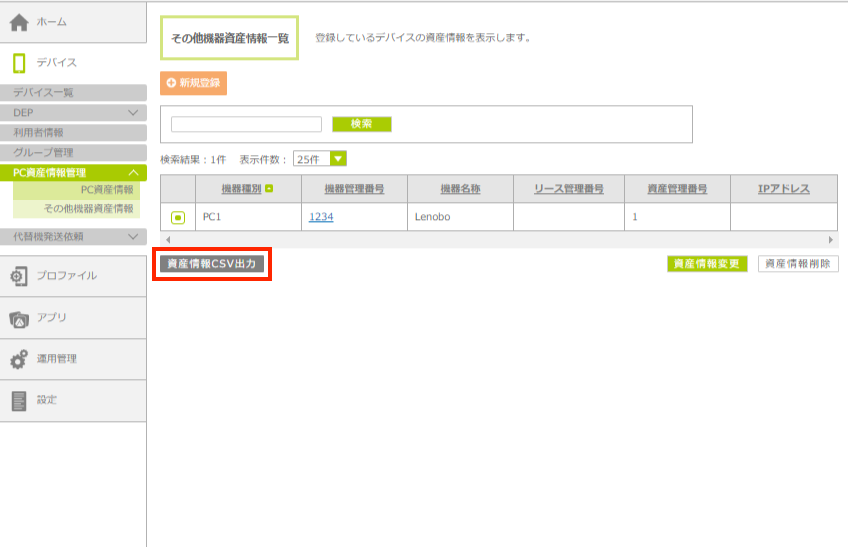The height and width of the screenshot is (547, 848).
Task: Click the green device icon beside デバイス
Action: [x=19, y=63]
